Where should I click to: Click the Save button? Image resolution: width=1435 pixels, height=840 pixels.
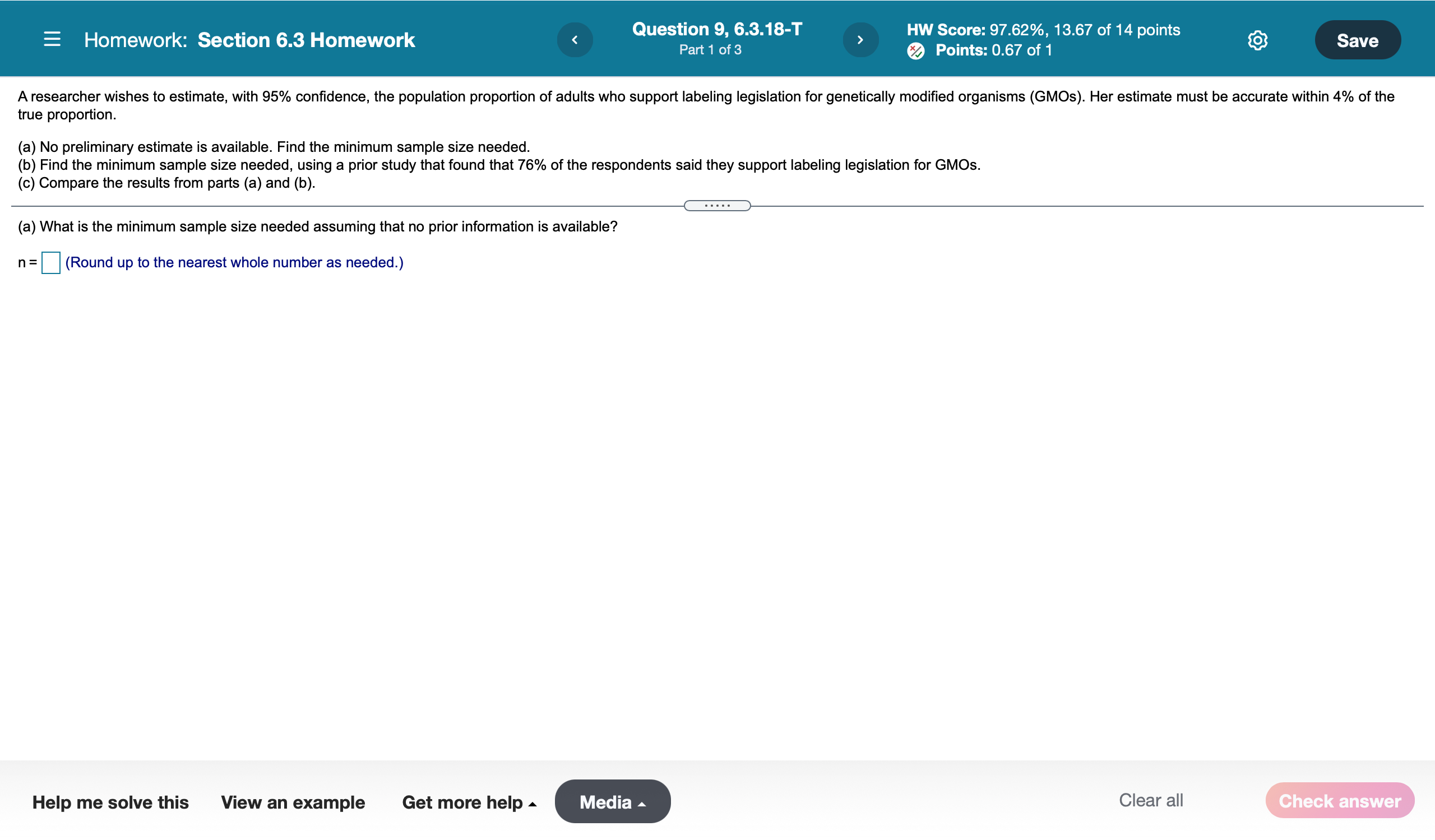pos(1357,40)
